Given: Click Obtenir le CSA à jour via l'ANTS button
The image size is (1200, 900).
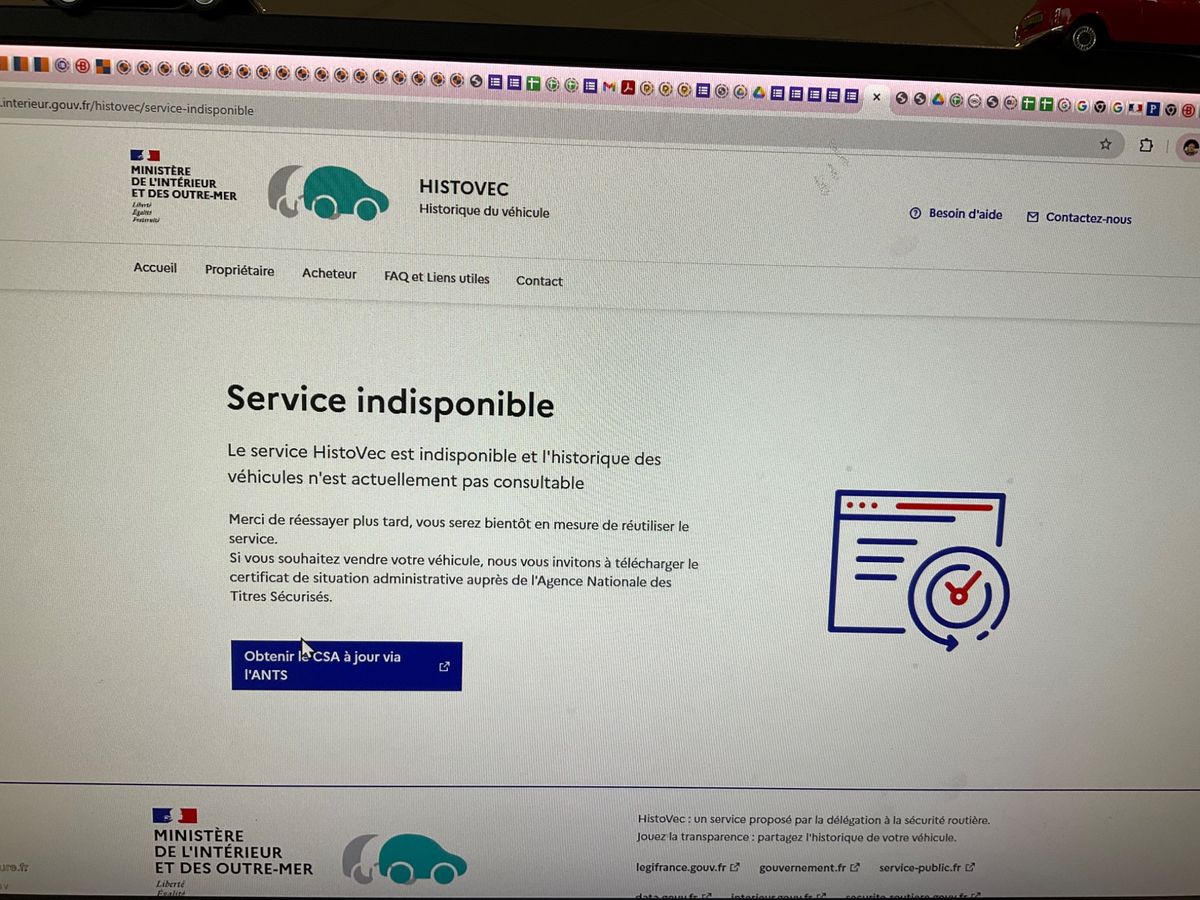Looking at the screenshot, I should [x=346, y=666].
